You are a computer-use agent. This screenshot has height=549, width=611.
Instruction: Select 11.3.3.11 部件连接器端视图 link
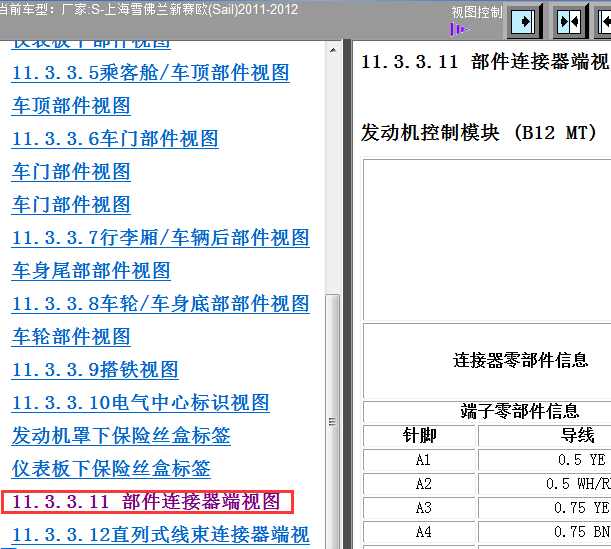(x=147, y=502)
